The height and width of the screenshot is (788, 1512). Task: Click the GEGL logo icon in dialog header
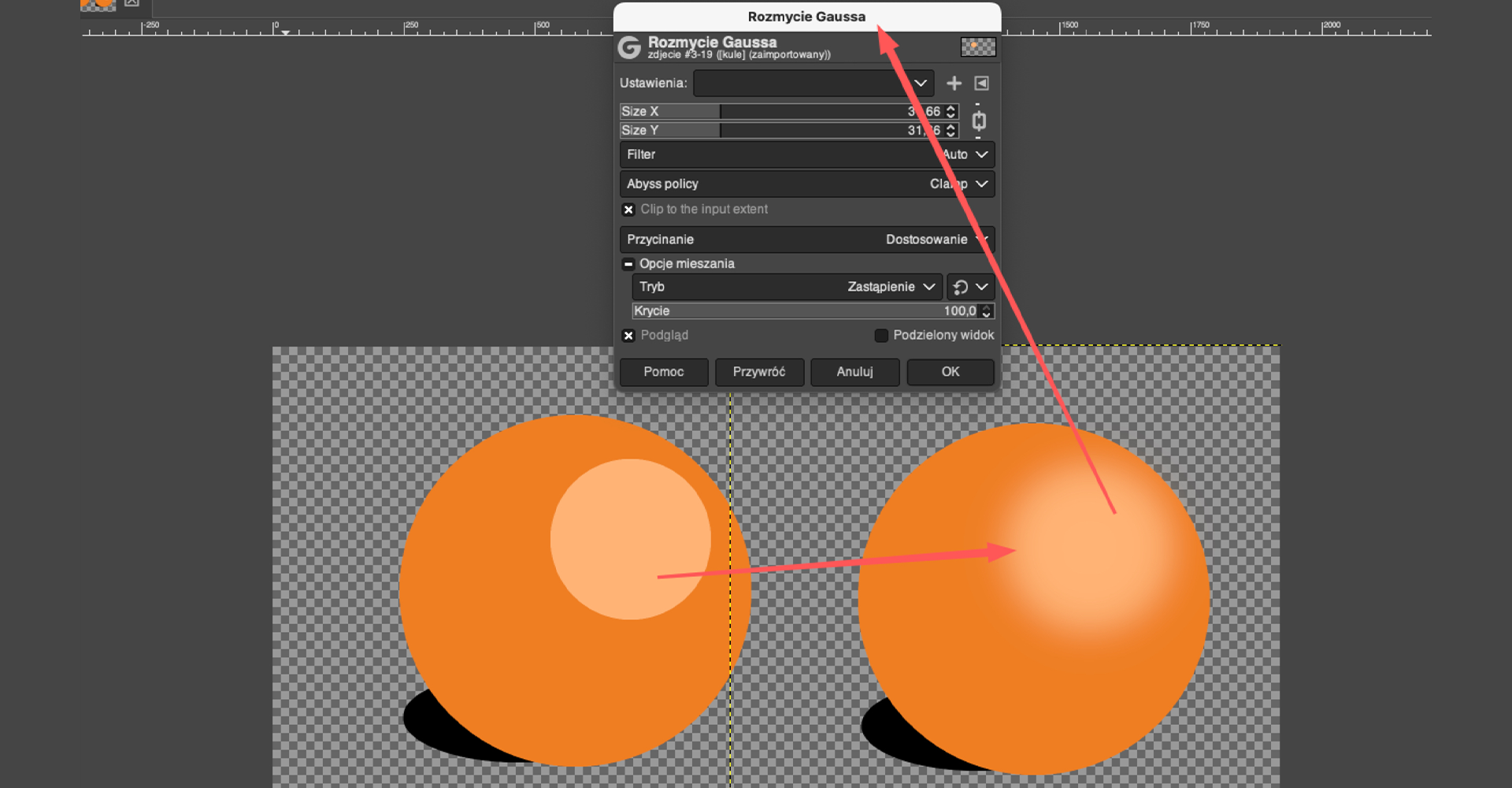pos(629,47)
